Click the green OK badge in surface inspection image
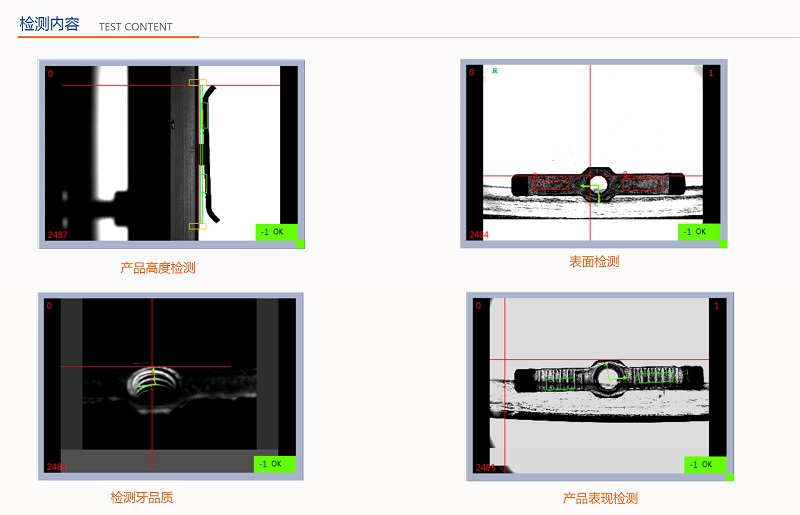 698,231
